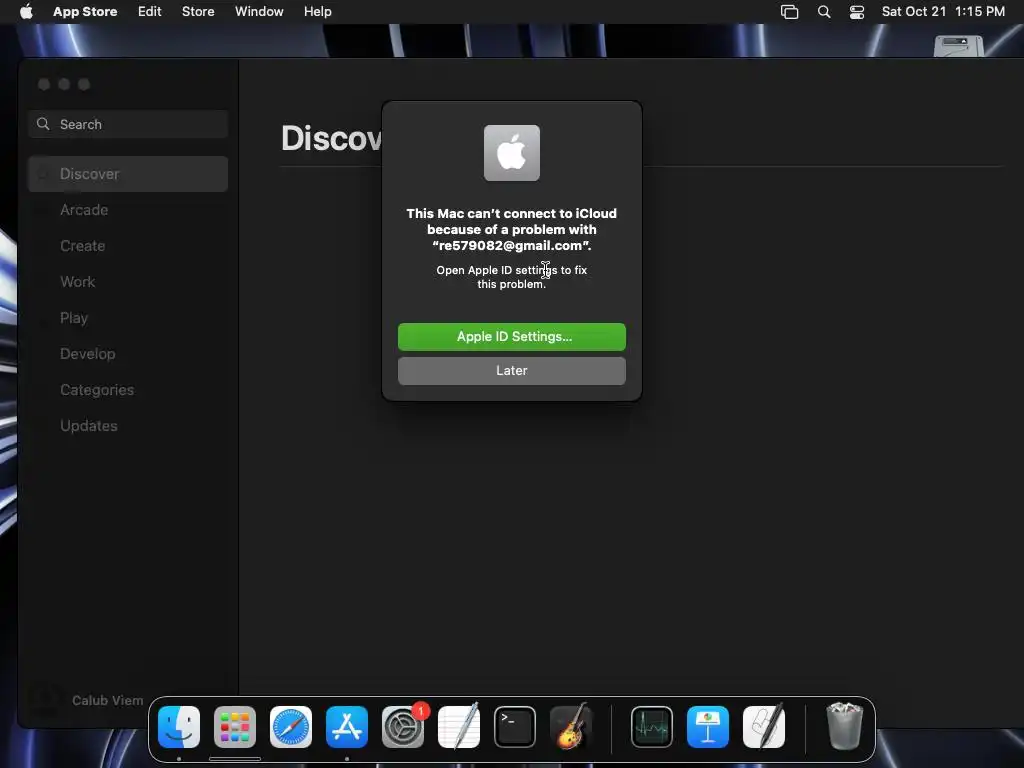Open Control Center in menu bar
This screenshot has height=768, width=1024.
pyautogui.click(x=857, y=12)
